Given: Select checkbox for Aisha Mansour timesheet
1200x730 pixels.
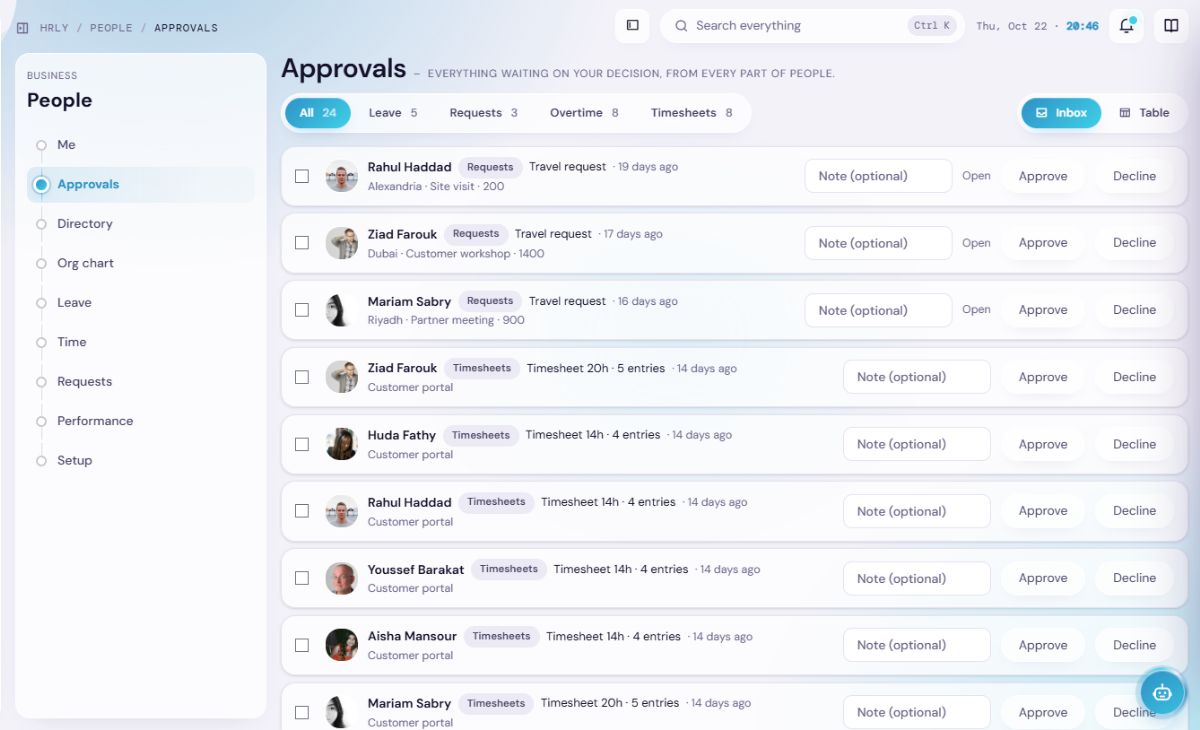Looking at the screenshot, I should 302,645.
